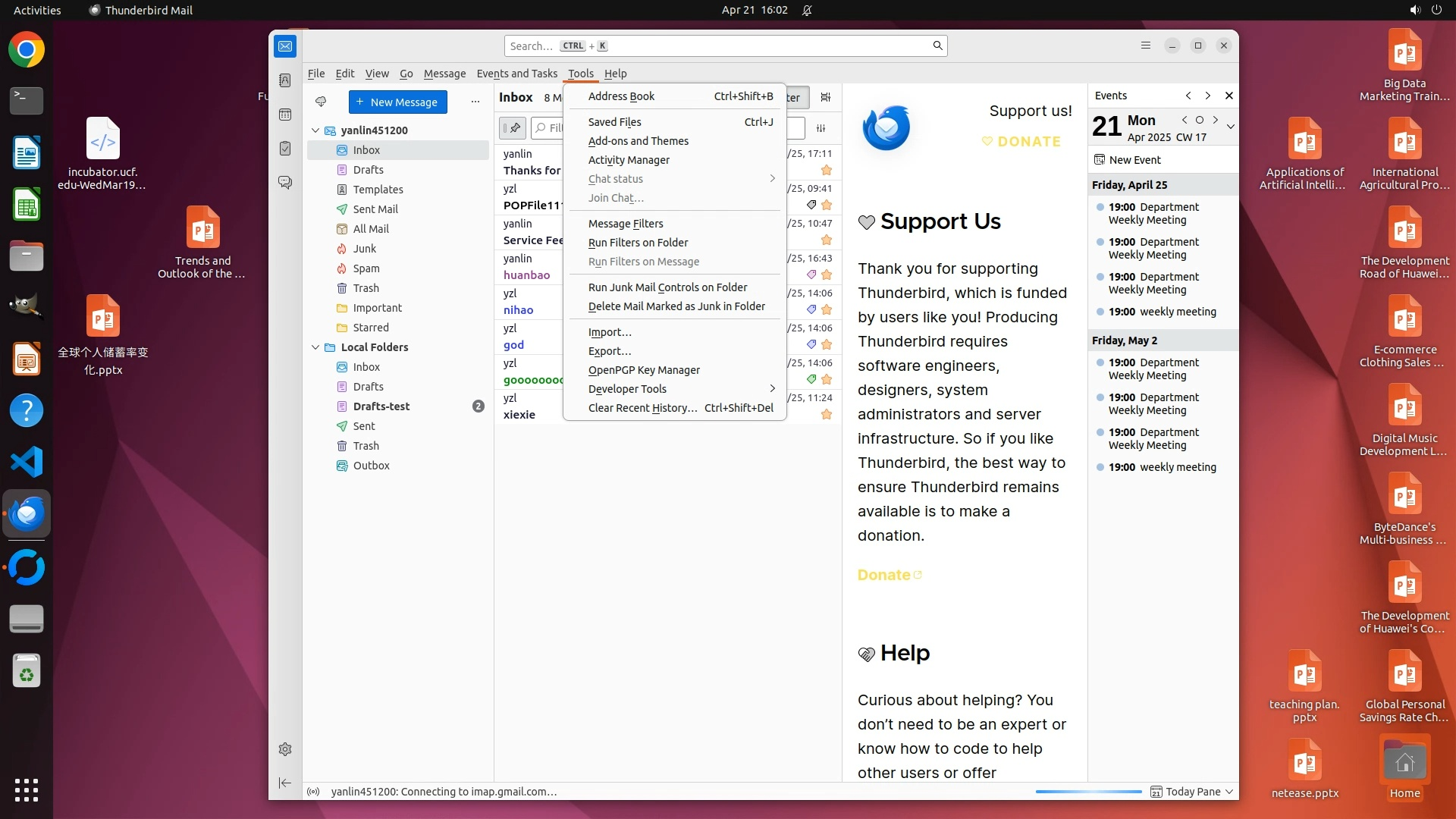Click the status bar progress indicator
The image size is (1456, 819).
coord(1088,792)
